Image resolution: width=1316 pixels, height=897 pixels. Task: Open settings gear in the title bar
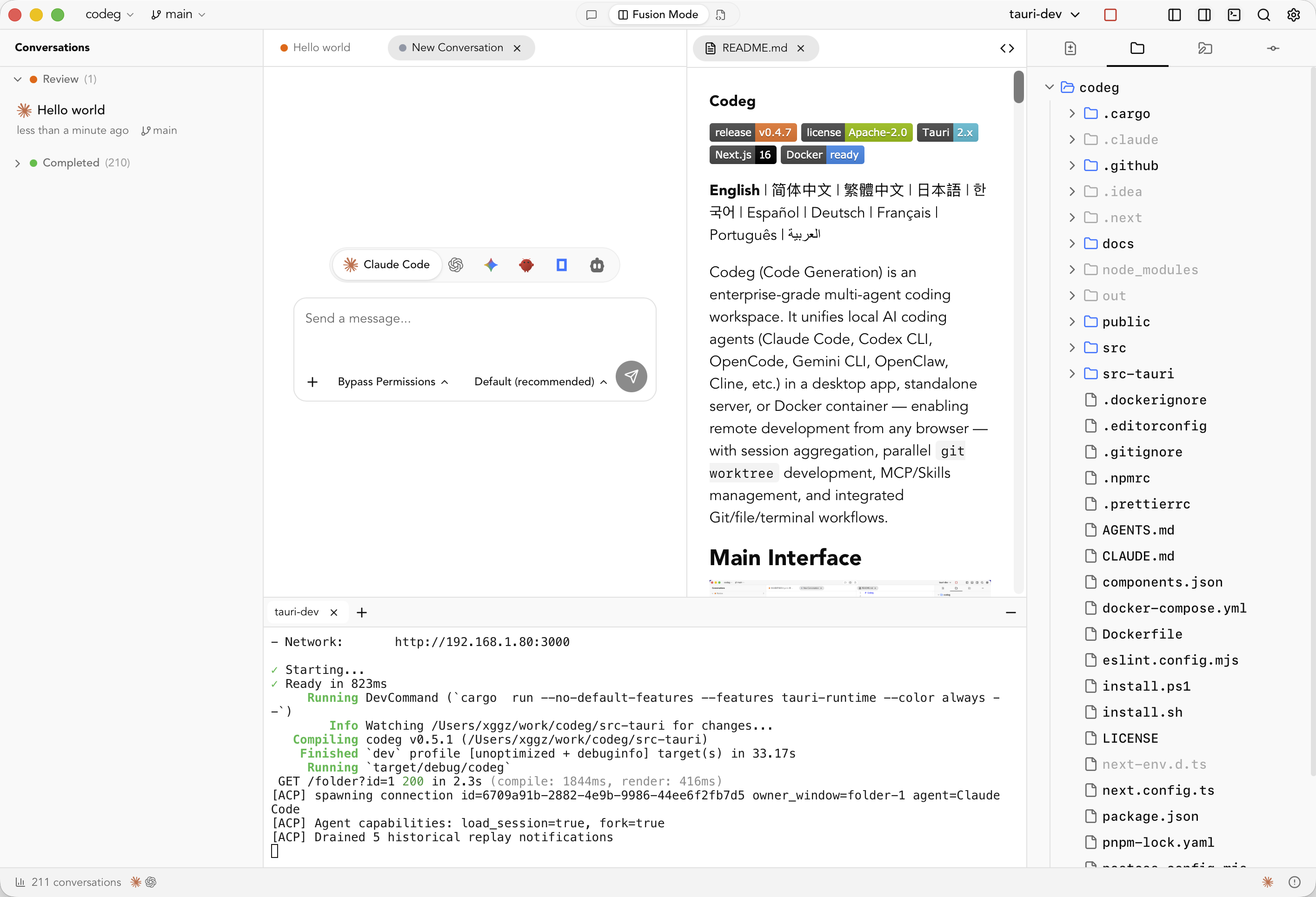tap(1294, 15)
